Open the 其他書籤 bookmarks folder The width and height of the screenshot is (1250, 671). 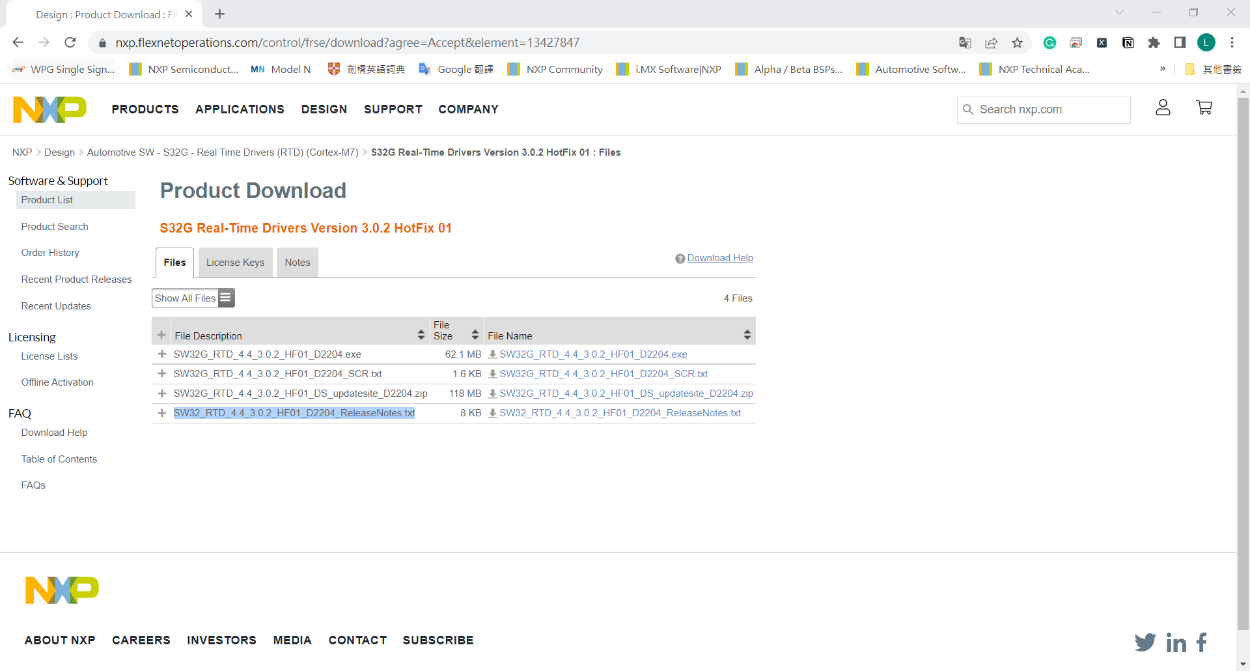[x=1213, y=69]
